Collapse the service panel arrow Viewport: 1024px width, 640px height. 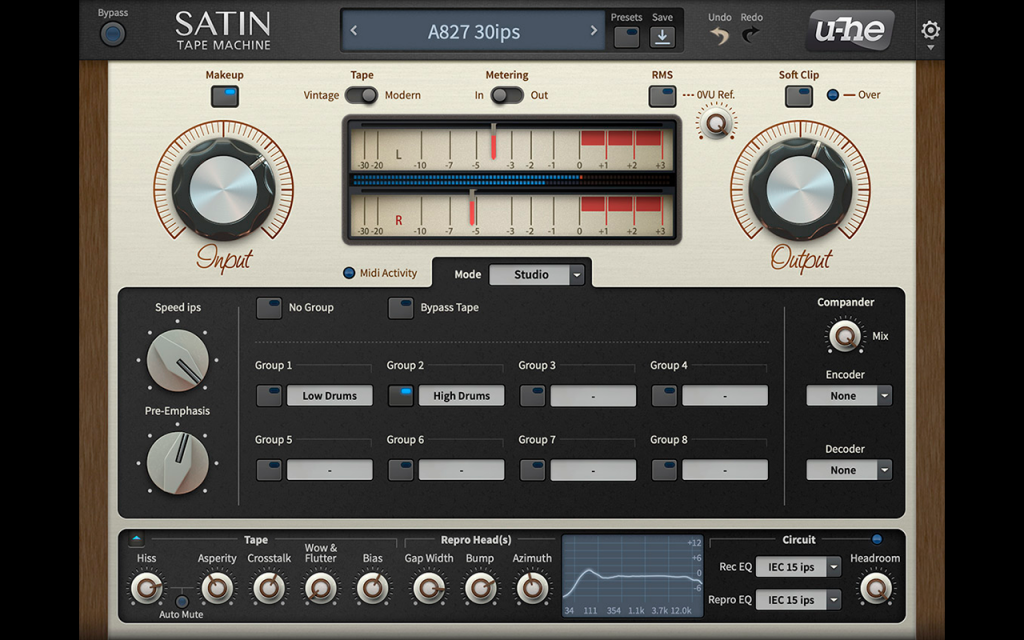[x=136, y=539]
